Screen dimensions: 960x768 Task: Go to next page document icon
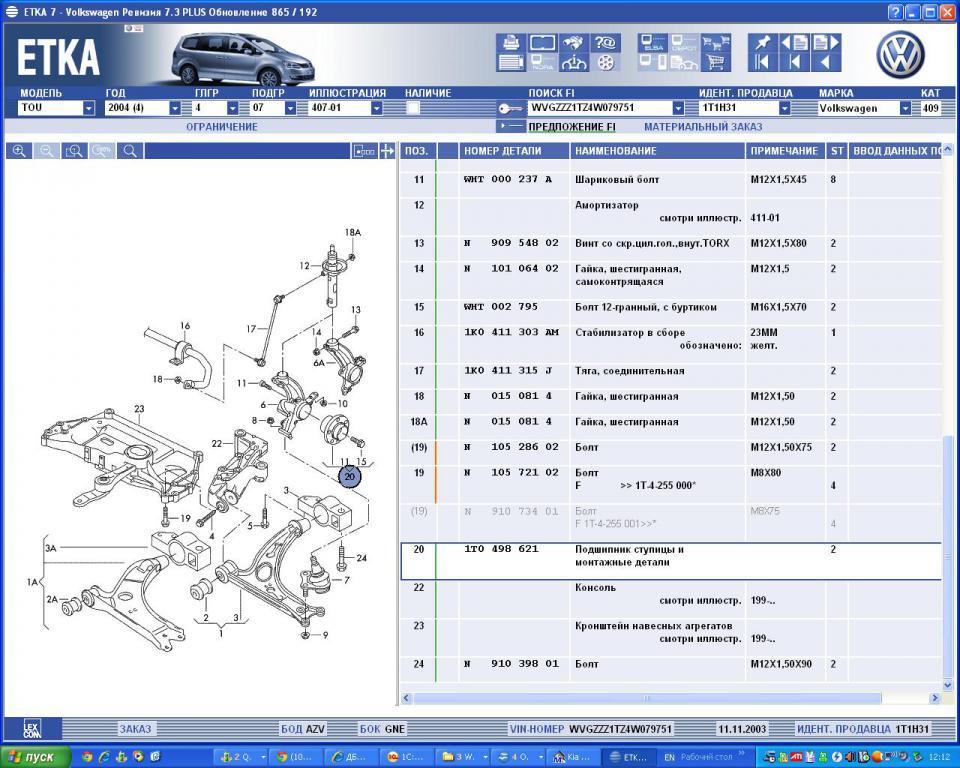pos(826,43)
